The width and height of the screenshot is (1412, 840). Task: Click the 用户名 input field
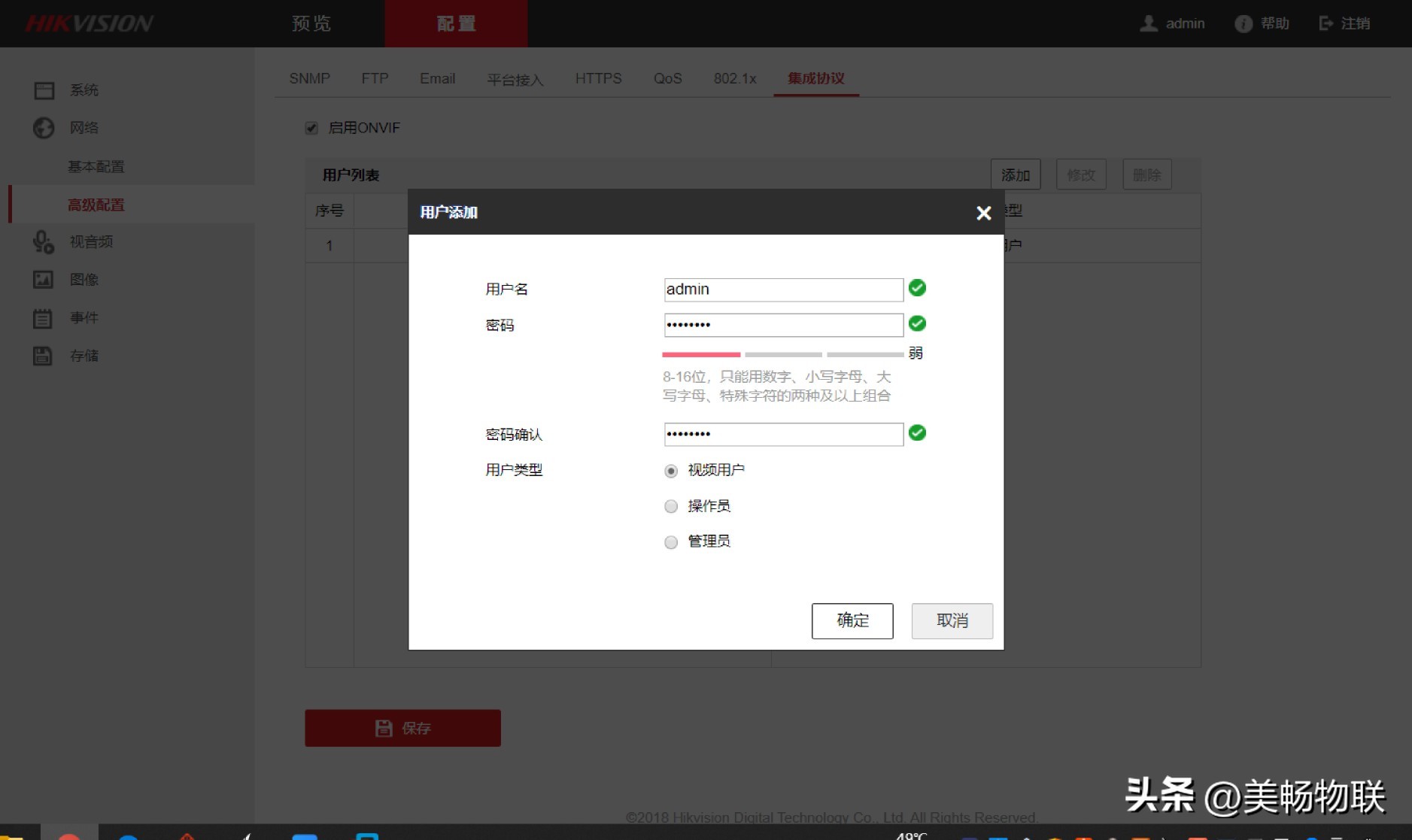point(783,289)
